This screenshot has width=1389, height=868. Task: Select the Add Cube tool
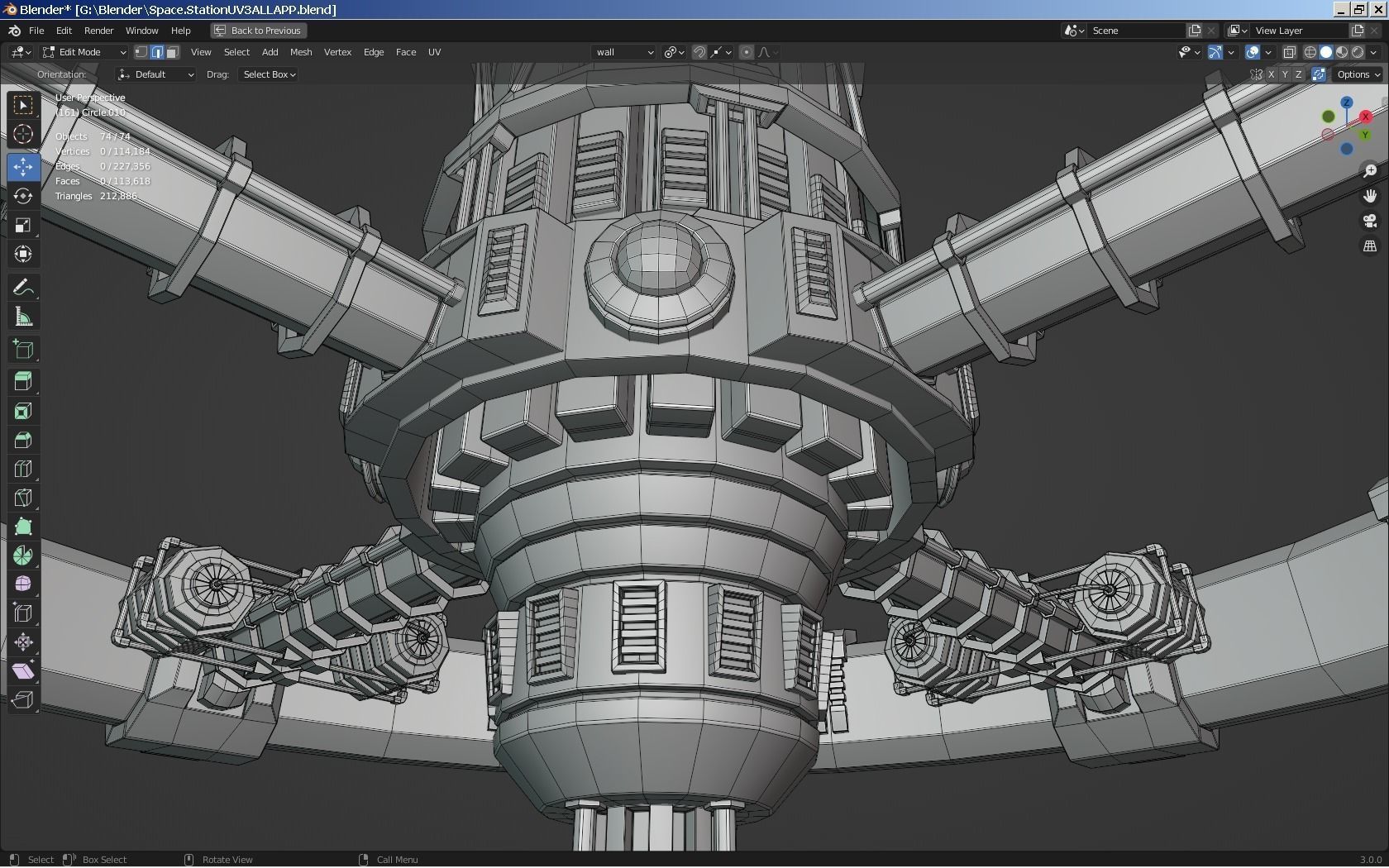coord(23,349)
